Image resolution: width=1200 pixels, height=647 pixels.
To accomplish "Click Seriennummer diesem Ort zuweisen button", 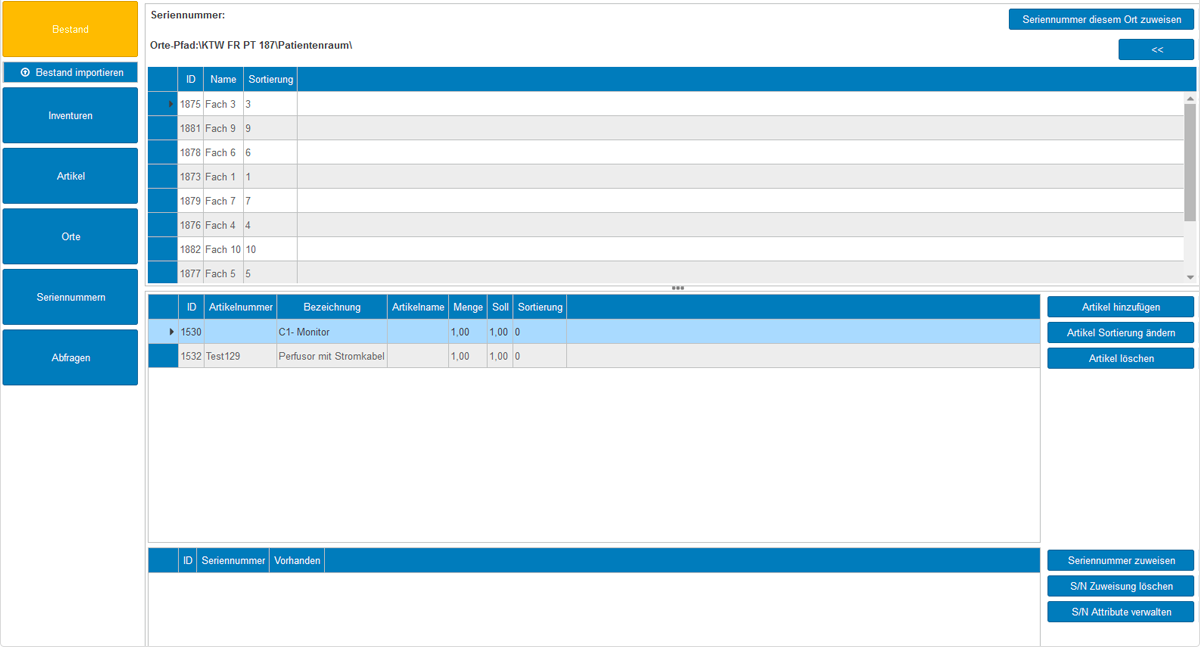I will (1101, 19).
